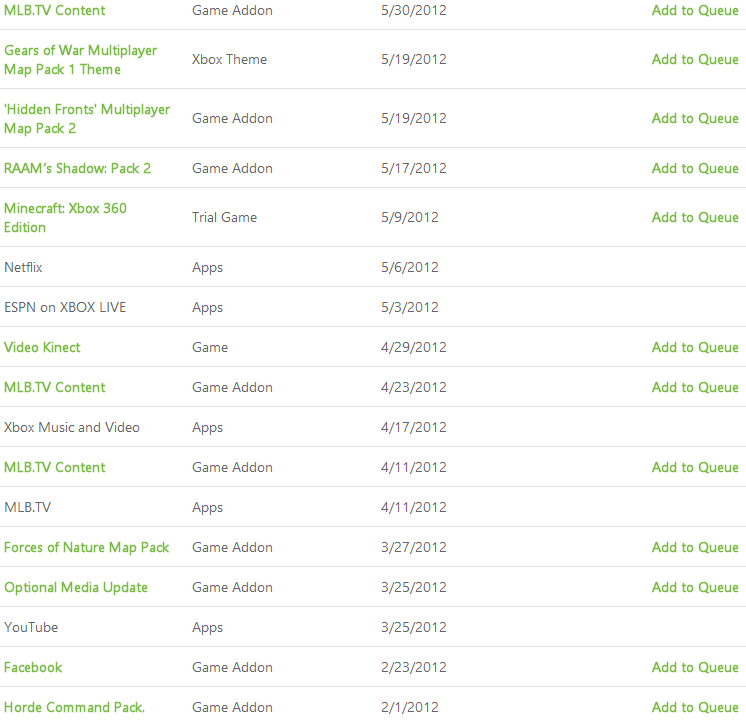Open the MLB.TV Content link dated 4/11/2012

(x=55, y=467)
